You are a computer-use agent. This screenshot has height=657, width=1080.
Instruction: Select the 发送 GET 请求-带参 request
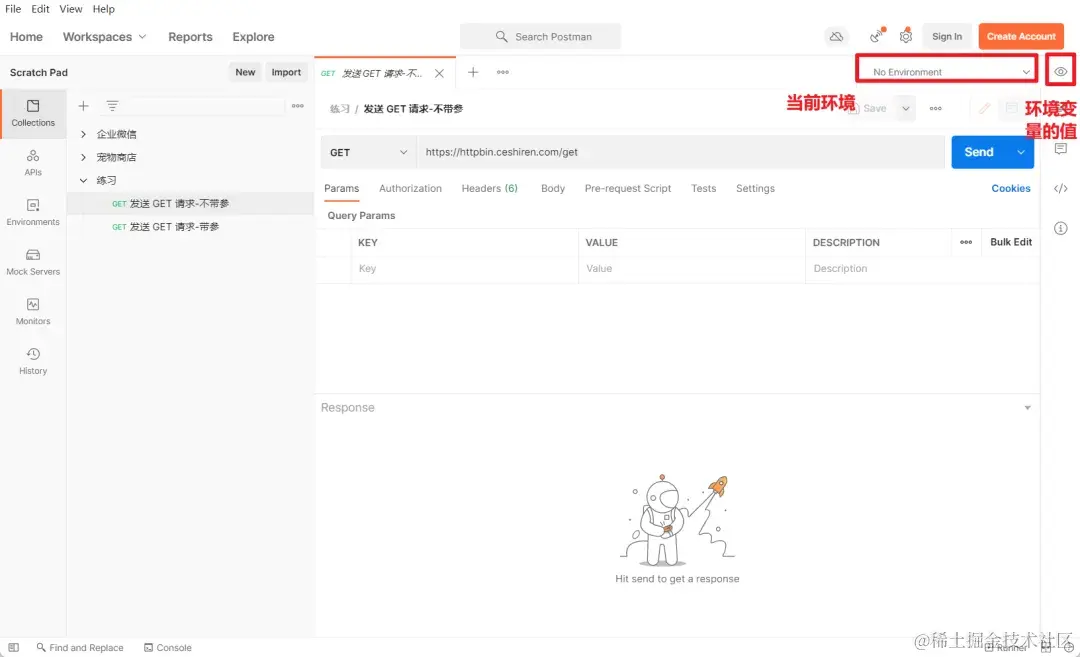tap(190, 227)
